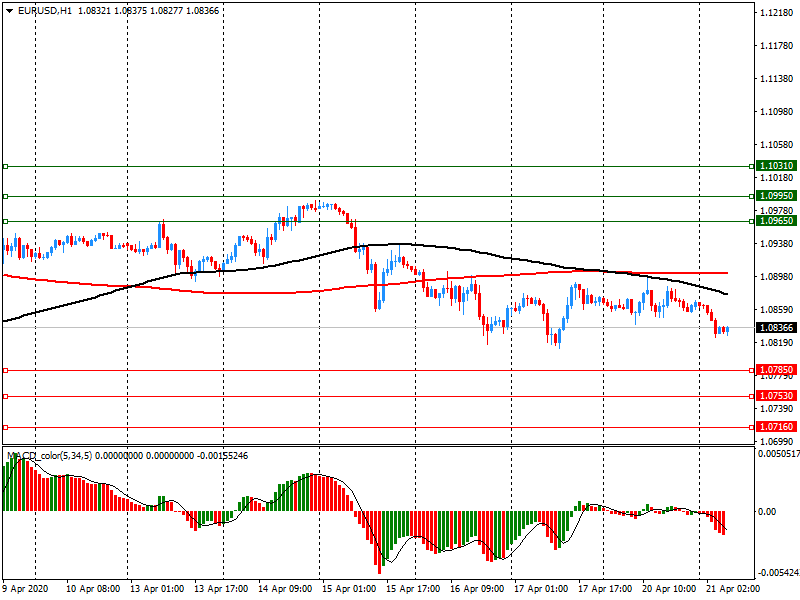The height and width of the screenshot is (600, 800).
Task: Click the left handle of the 1.09950 line
Action: 5,196
